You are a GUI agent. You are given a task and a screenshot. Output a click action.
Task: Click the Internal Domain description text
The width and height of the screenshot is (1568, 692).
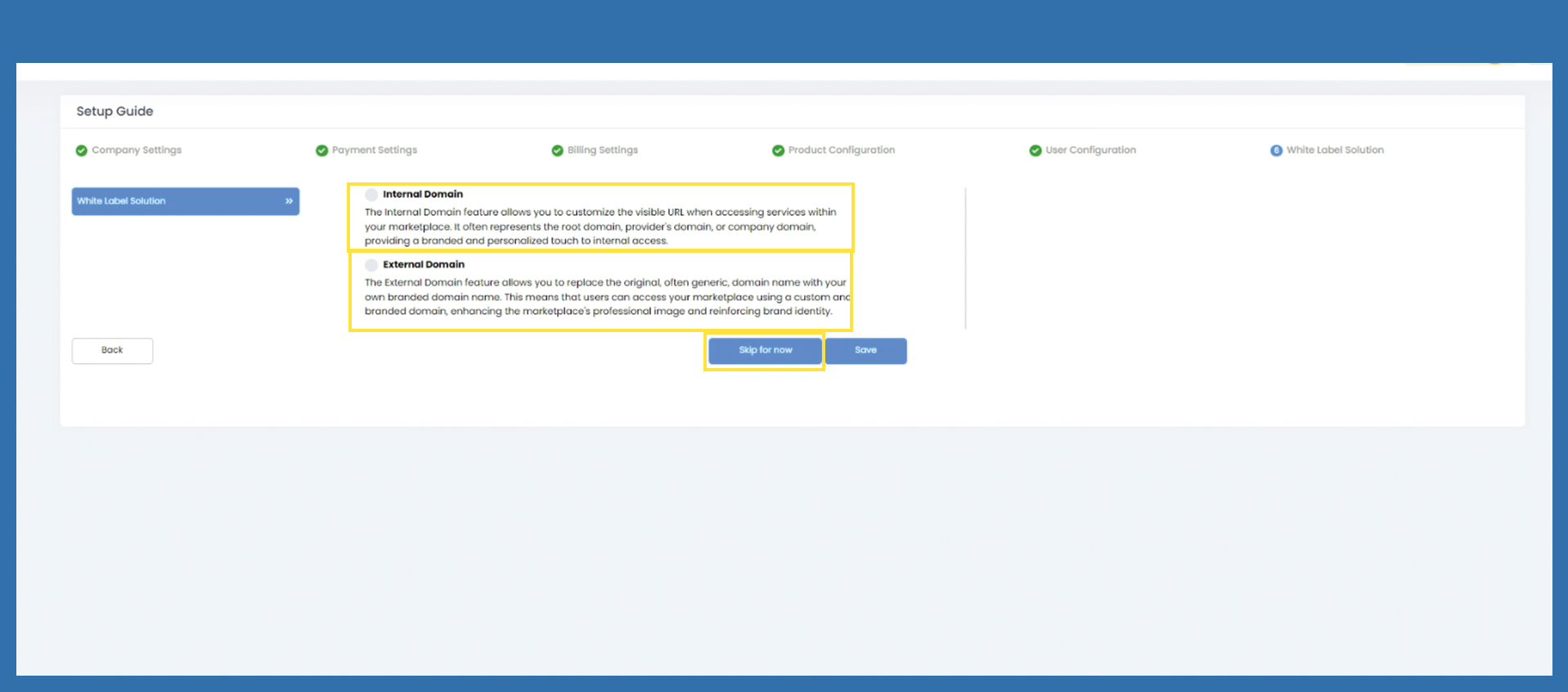click(600, 227)
